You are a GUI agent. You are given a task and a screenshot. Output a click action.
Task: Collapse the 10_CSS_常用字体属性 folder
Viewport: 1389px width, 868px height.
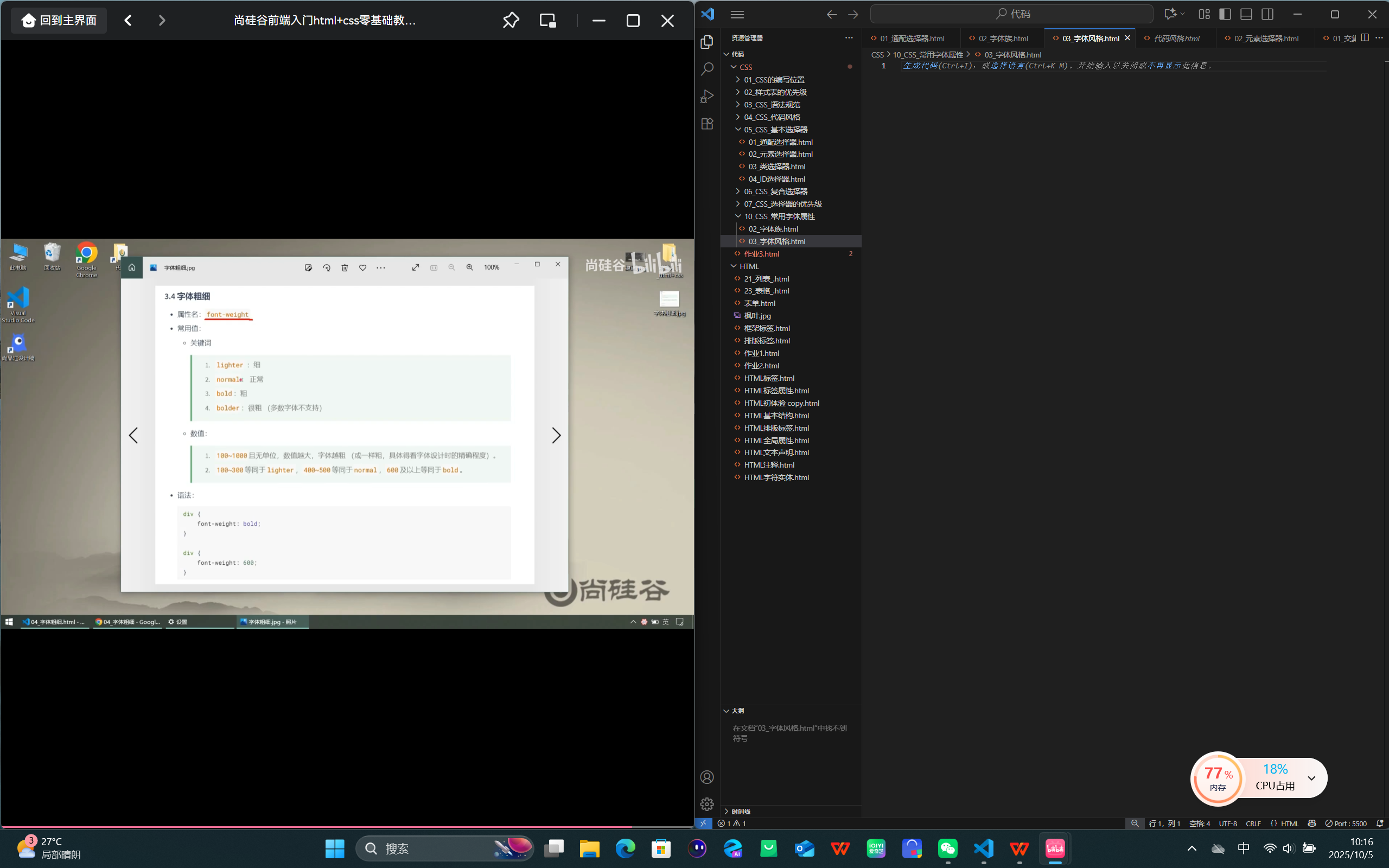(780, 216)
